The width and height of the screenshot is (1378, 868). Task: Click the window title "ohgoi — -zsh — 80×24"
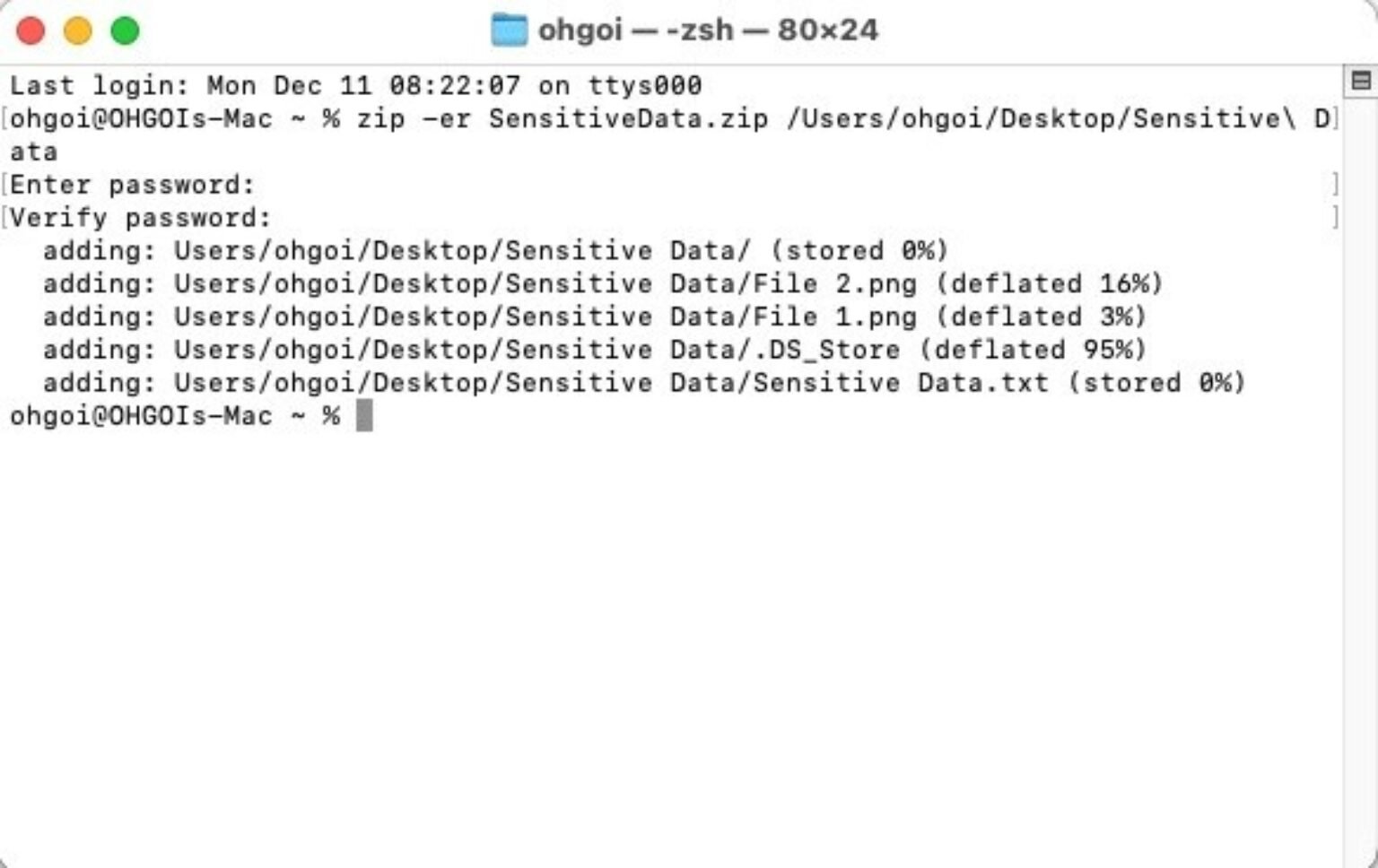point(707,30)
